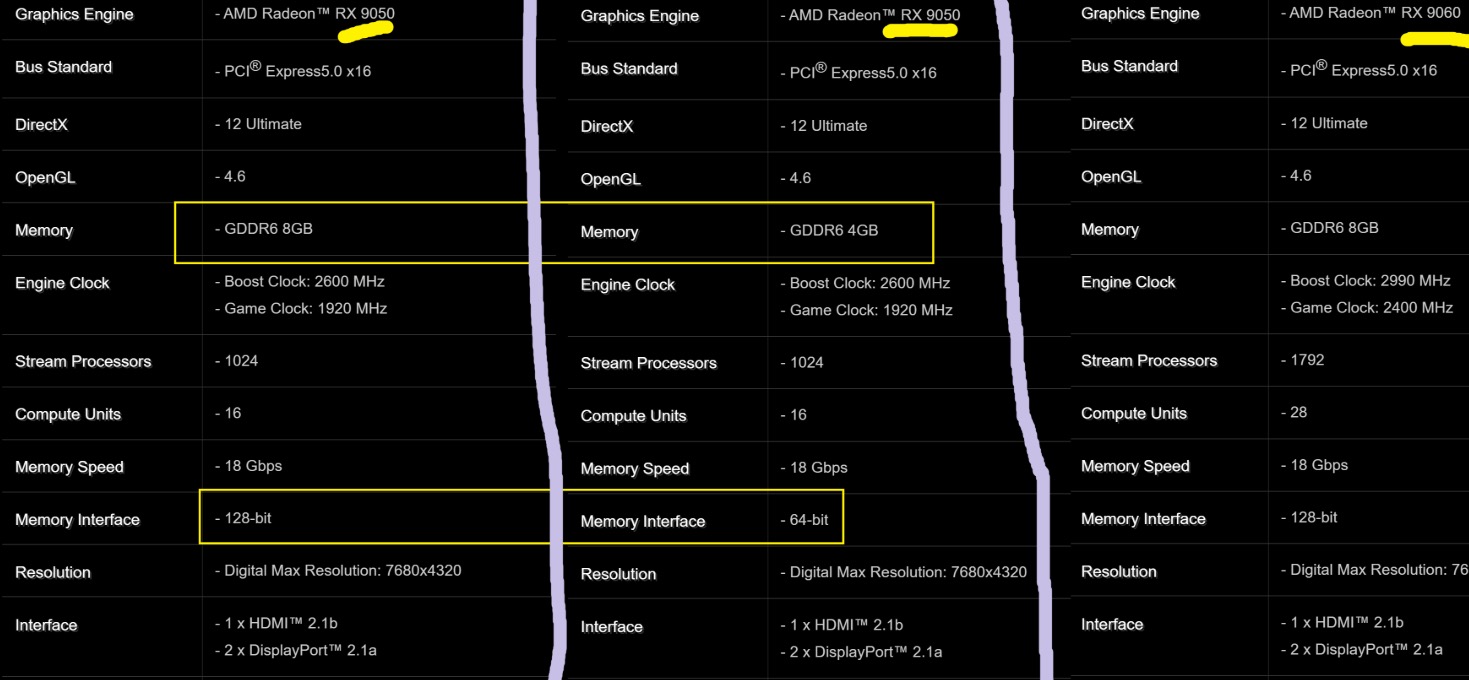Click the "Memory Interface" label in the 4GB RX 9050 table
This screenshot has height=680, width=1469.
point(643,521)
